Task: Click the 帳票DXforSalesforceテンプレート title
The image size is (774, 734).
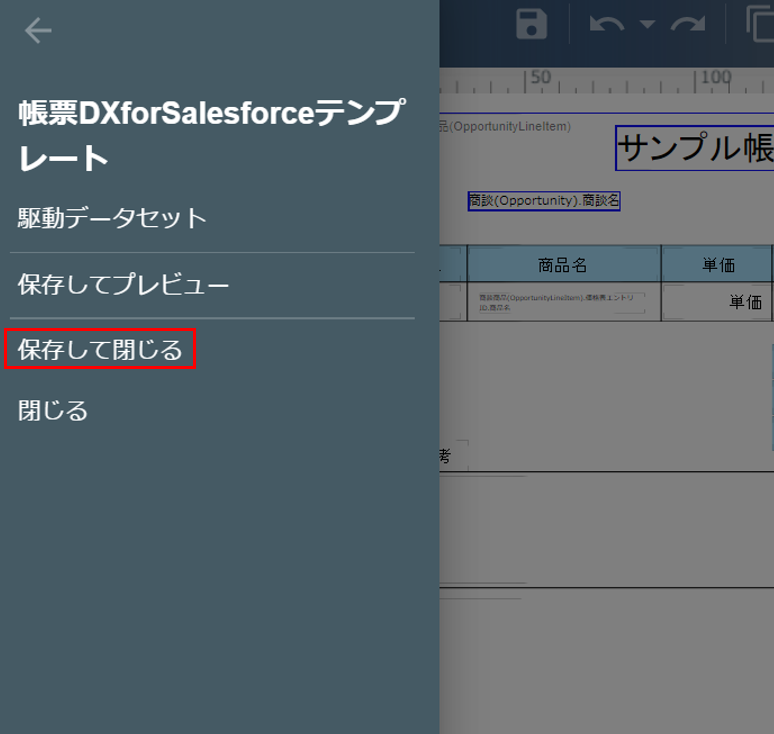Action: 212,135
